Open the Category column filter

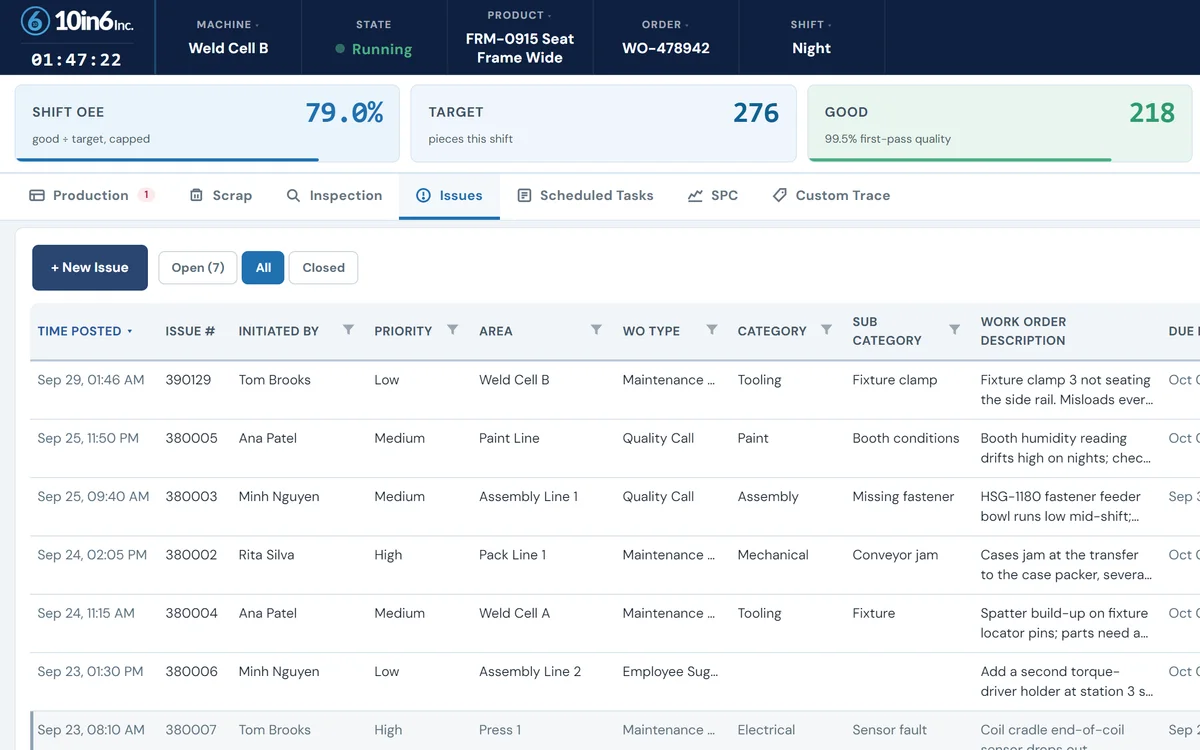coord(826,330)
